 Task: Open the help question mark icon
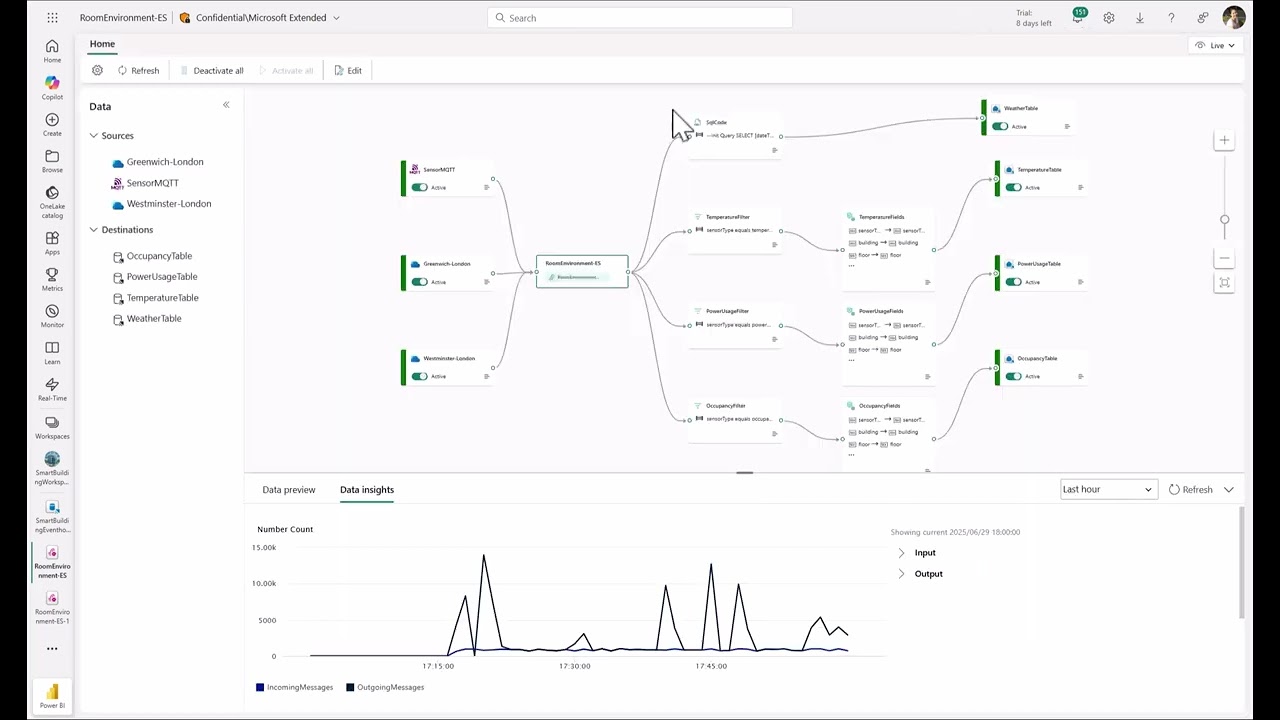pos(1171,18)
